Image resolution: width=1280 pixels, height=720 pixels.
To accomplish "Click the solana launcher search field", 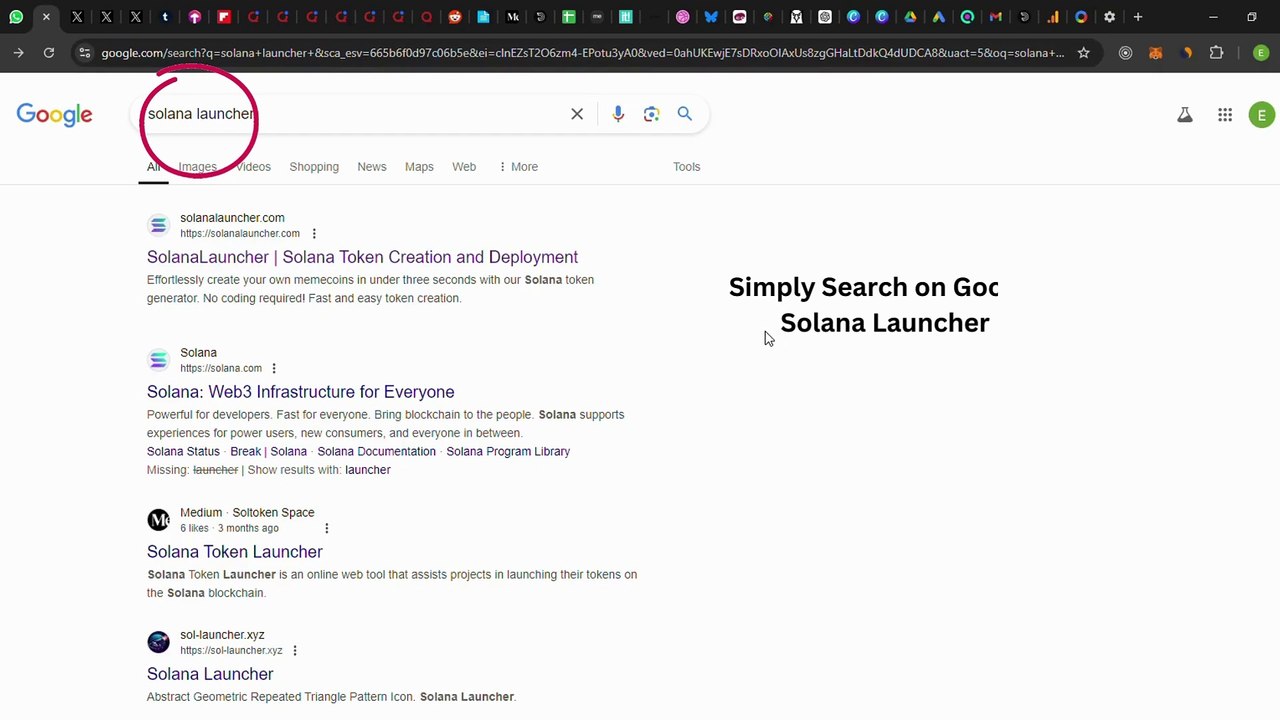I will pyautogui.click(x=350, y=114).
